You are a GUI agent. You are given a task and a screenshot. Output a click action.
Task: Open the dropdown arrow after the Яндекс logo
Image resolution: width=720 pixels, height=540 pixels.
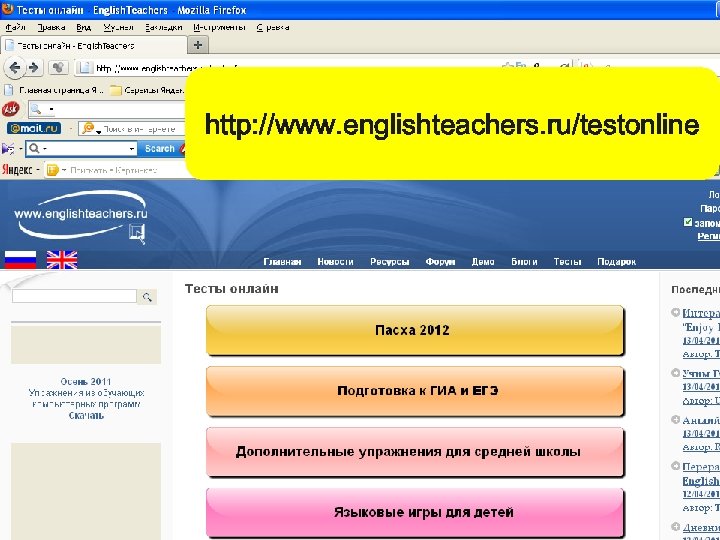(x=38, y=170)
